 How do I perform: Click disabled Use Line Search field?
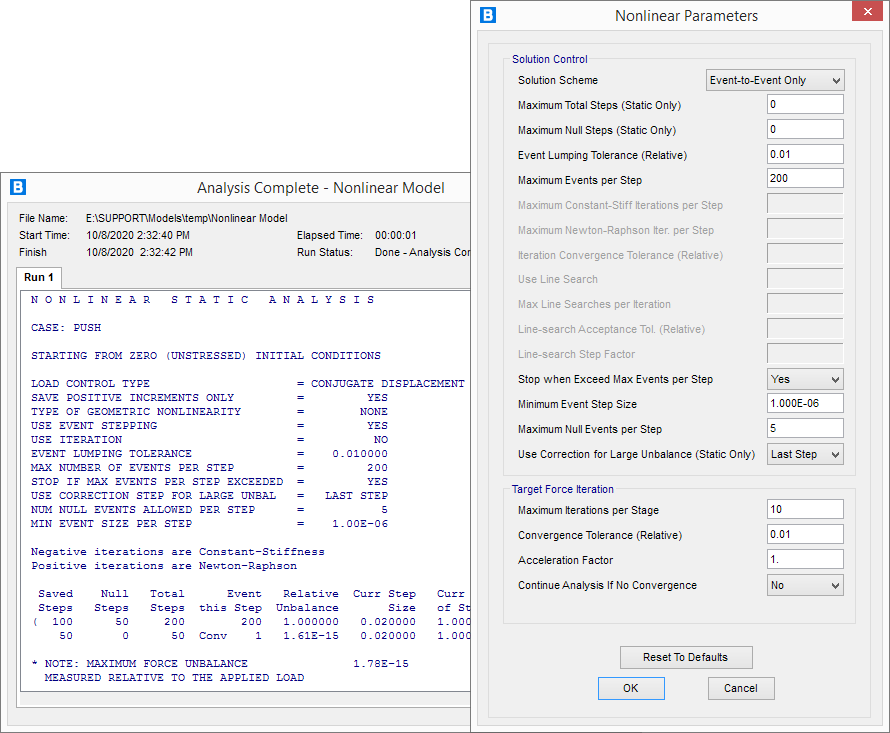pyautogui.click(x=805, y=279)
